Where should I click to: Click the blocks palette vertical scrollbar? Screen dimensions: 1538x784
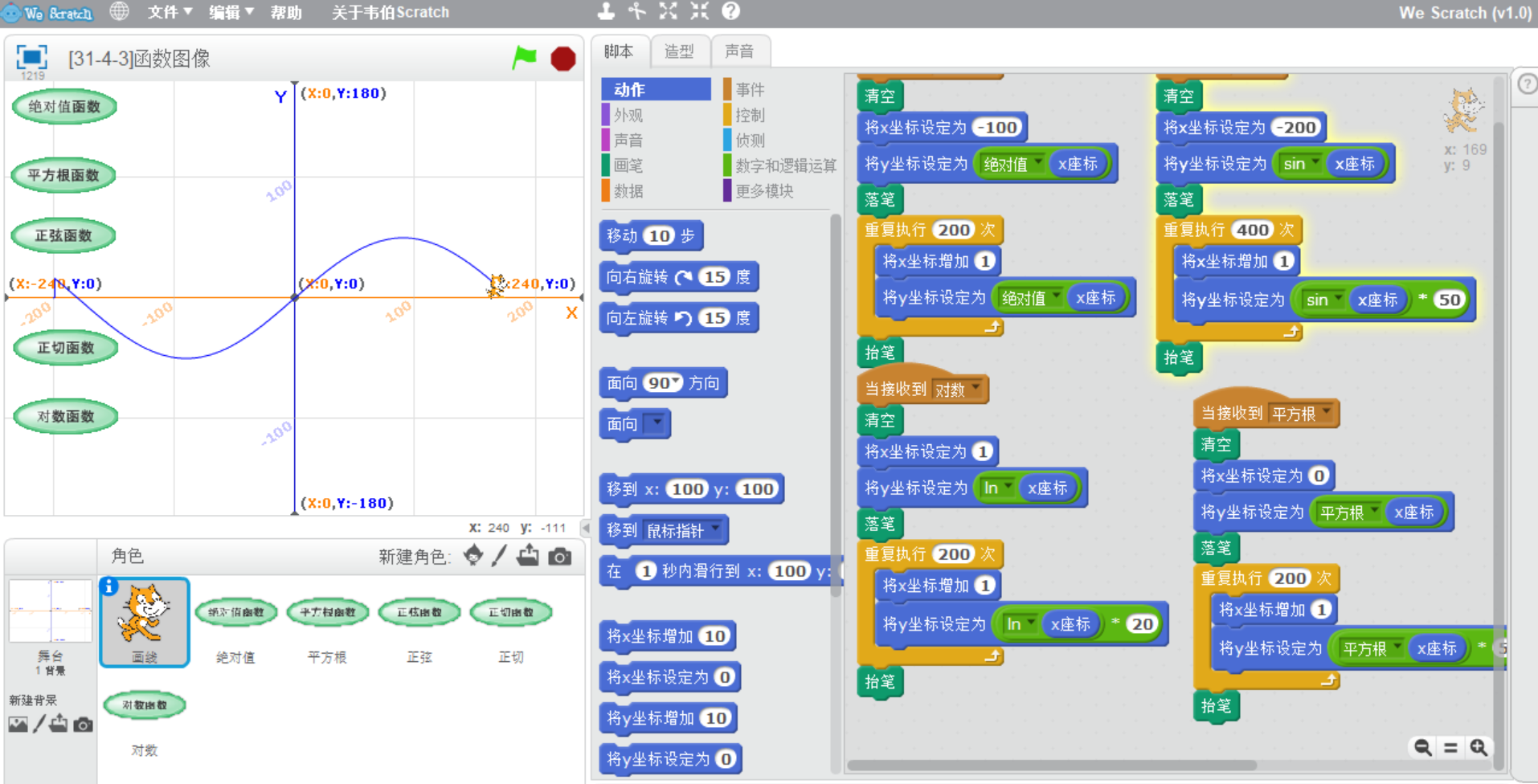[836, 406]
